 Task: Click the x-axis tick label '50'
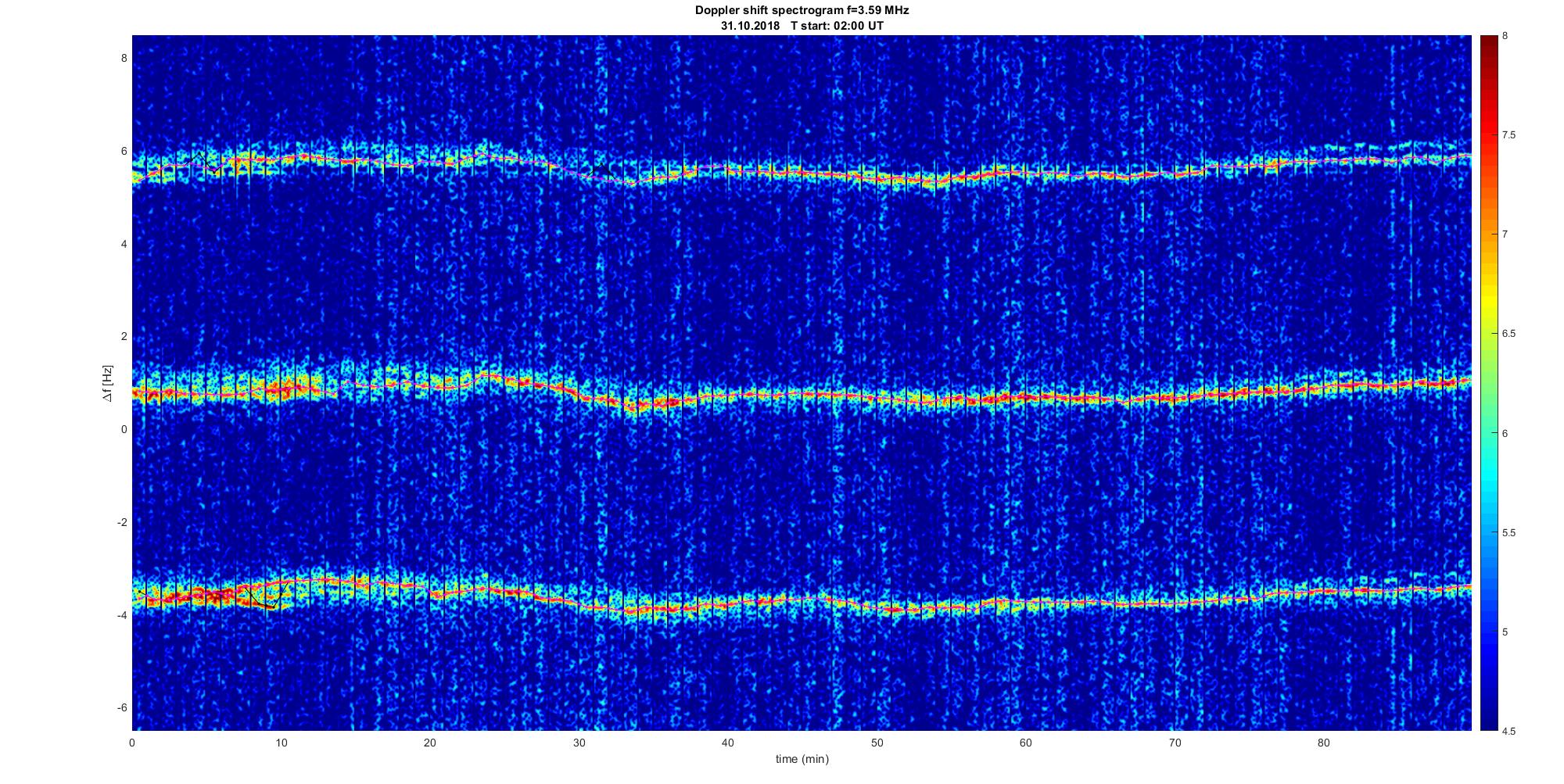[877, 743]
